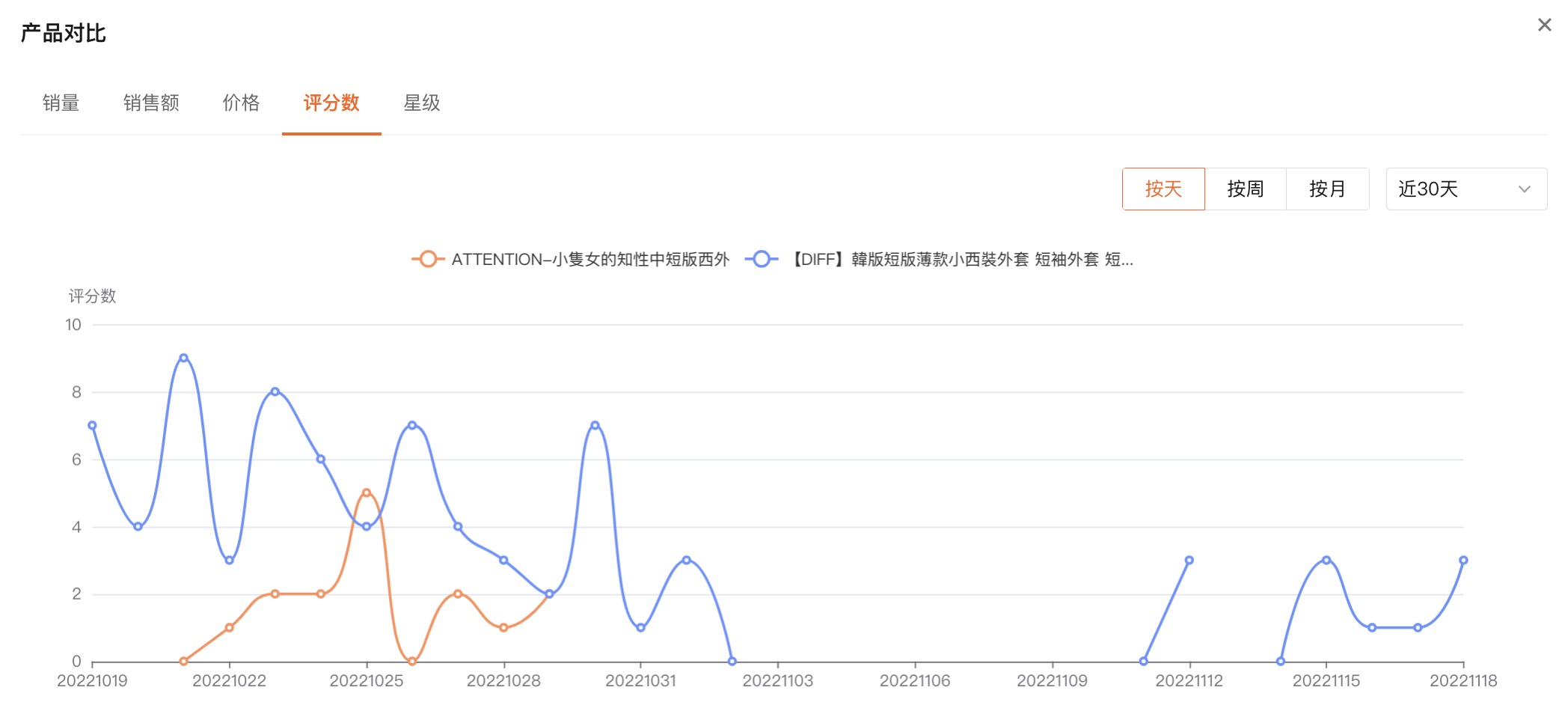
Task: Click the orange peak point at 20221025
Action: coord(367,492)
